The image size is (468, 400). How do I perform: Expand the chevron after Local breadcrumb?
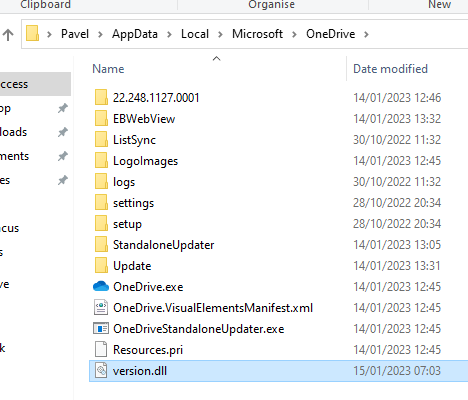click(220, 34)
